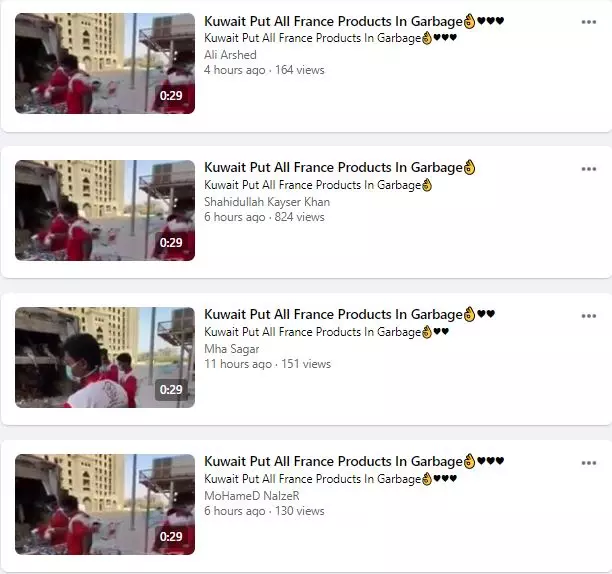Open the bold title of Mha Sagar's video
Image resolution: width=612 pixels, height=574 pixels.
click(x=349, y=315)
